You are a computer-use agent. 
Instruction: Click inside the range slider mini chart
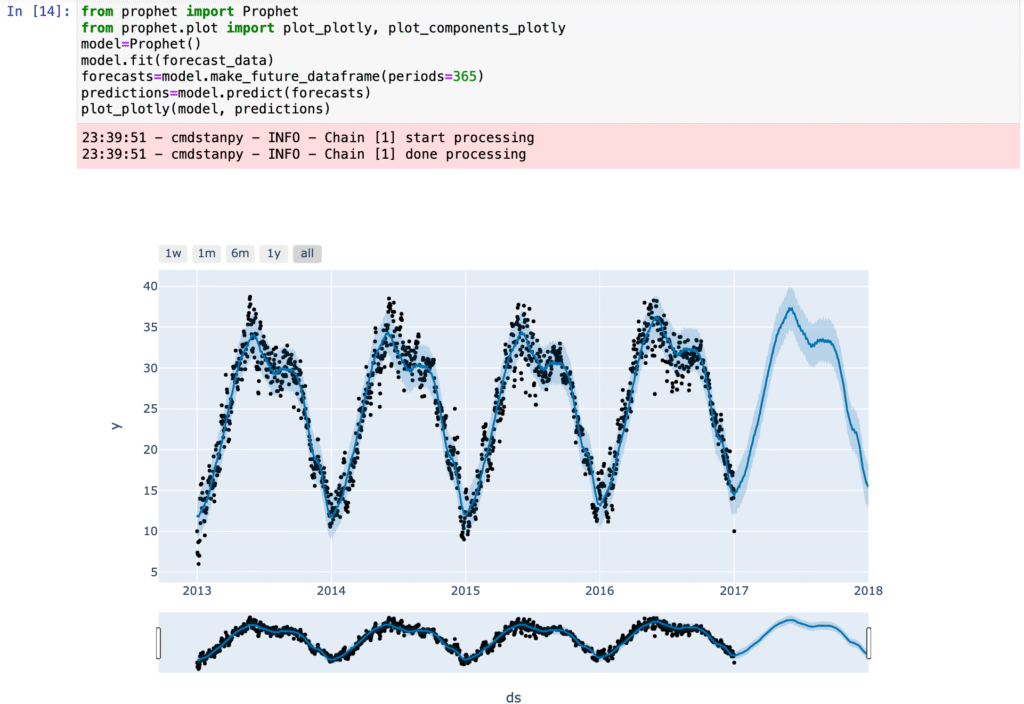pyautogui.click(x=513, y=643)
